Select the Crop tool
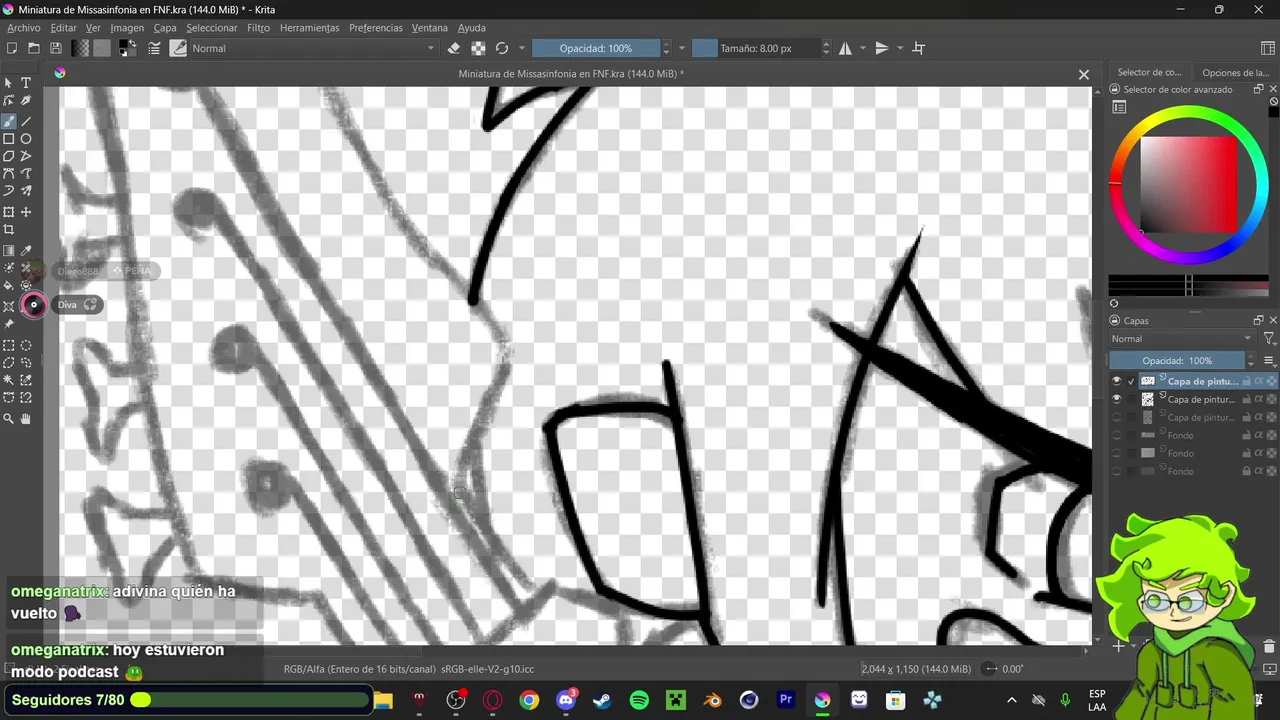This screenshot has height=720, width=1280. (9, 230)
